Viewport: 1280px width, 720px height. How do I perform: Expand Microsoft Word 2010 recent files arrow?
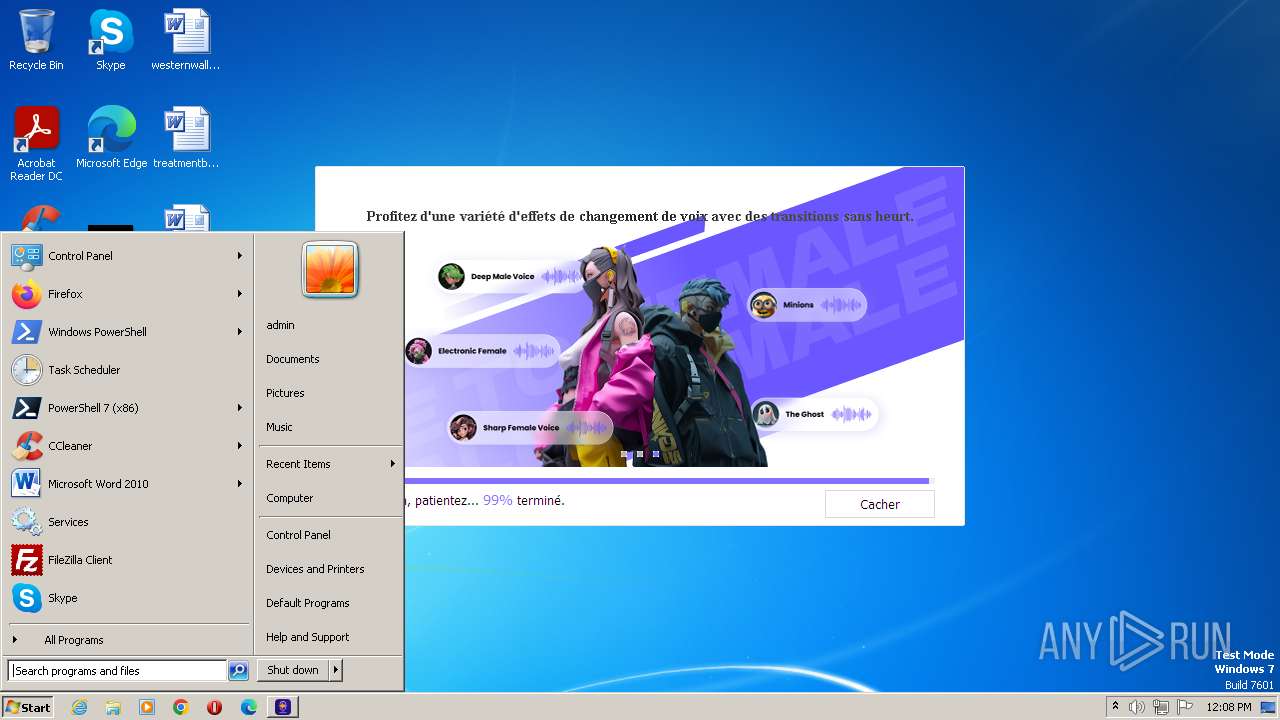click(x=240, y=484)
